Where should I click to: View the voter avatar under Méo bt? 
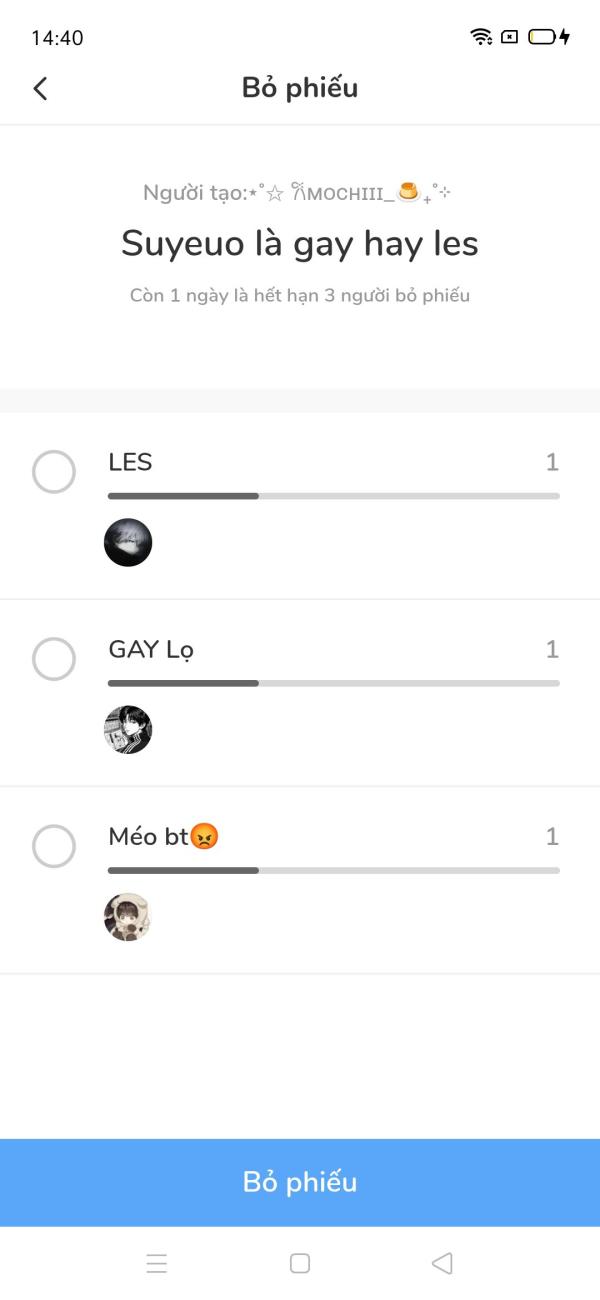128,917
